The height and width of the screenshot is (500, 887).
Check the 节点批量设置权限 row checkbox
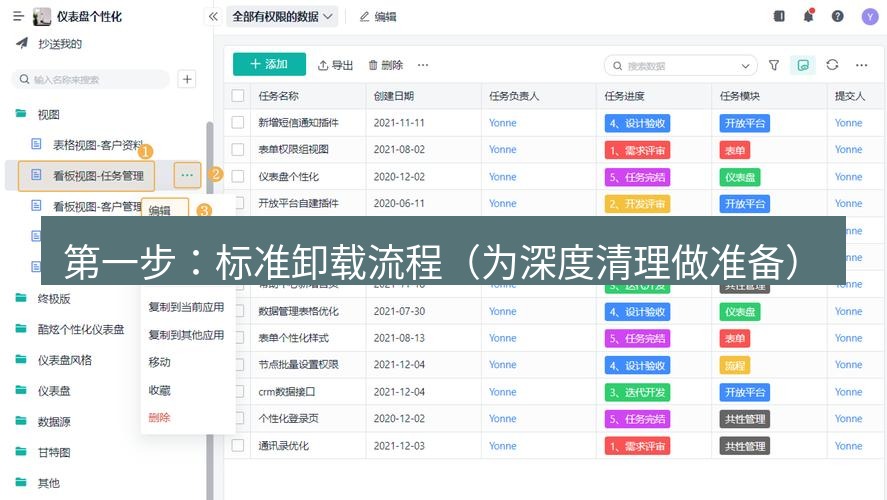pyautogui.click(x=240, y=364)
